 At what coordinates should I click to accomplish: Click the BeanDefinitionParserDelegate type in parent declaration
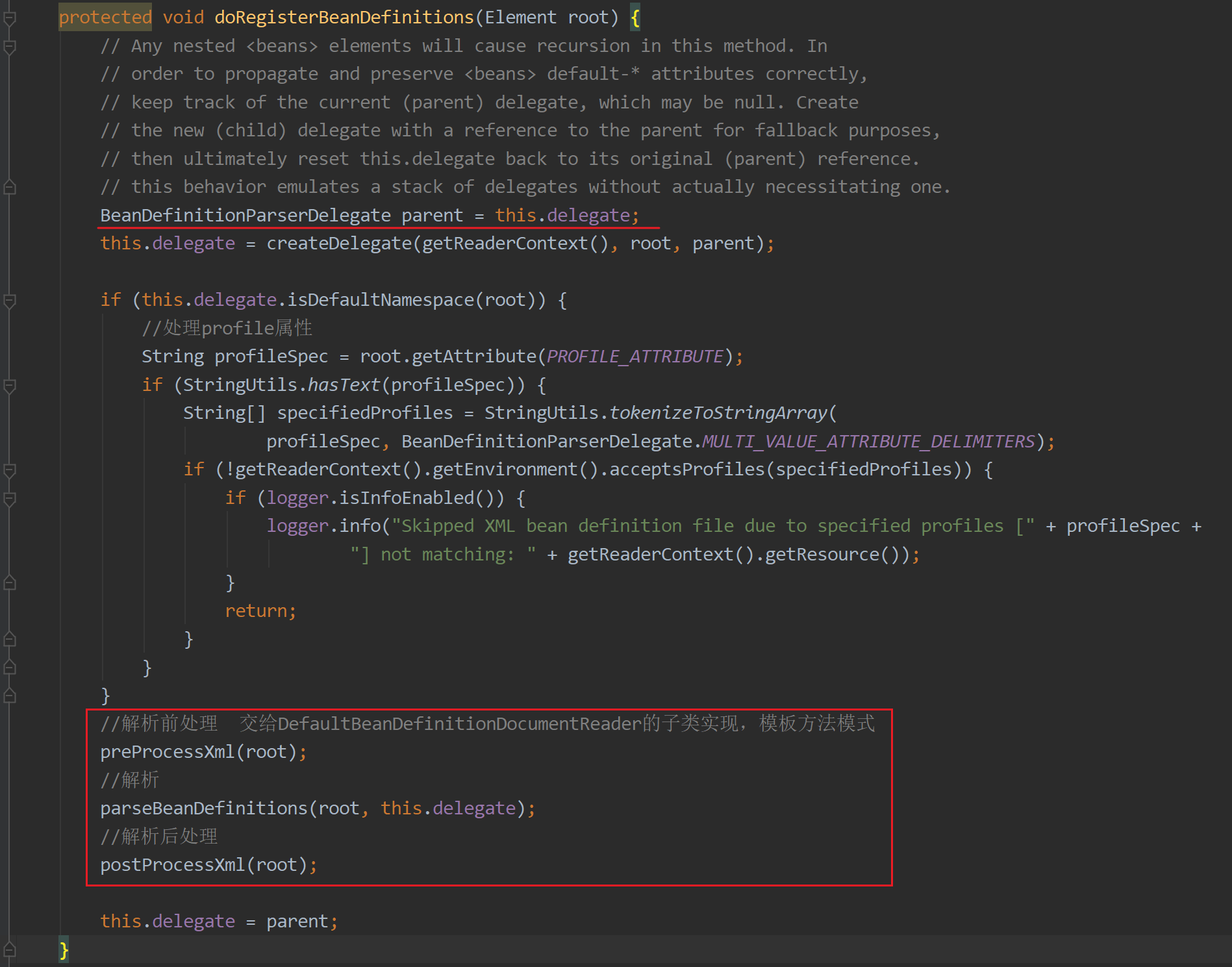(x=245, y=215)
